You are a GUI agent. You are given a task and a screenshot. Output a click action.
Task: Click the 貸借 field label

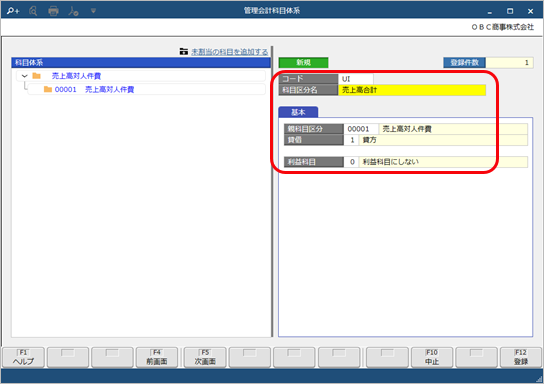click(x=314, y=140)
